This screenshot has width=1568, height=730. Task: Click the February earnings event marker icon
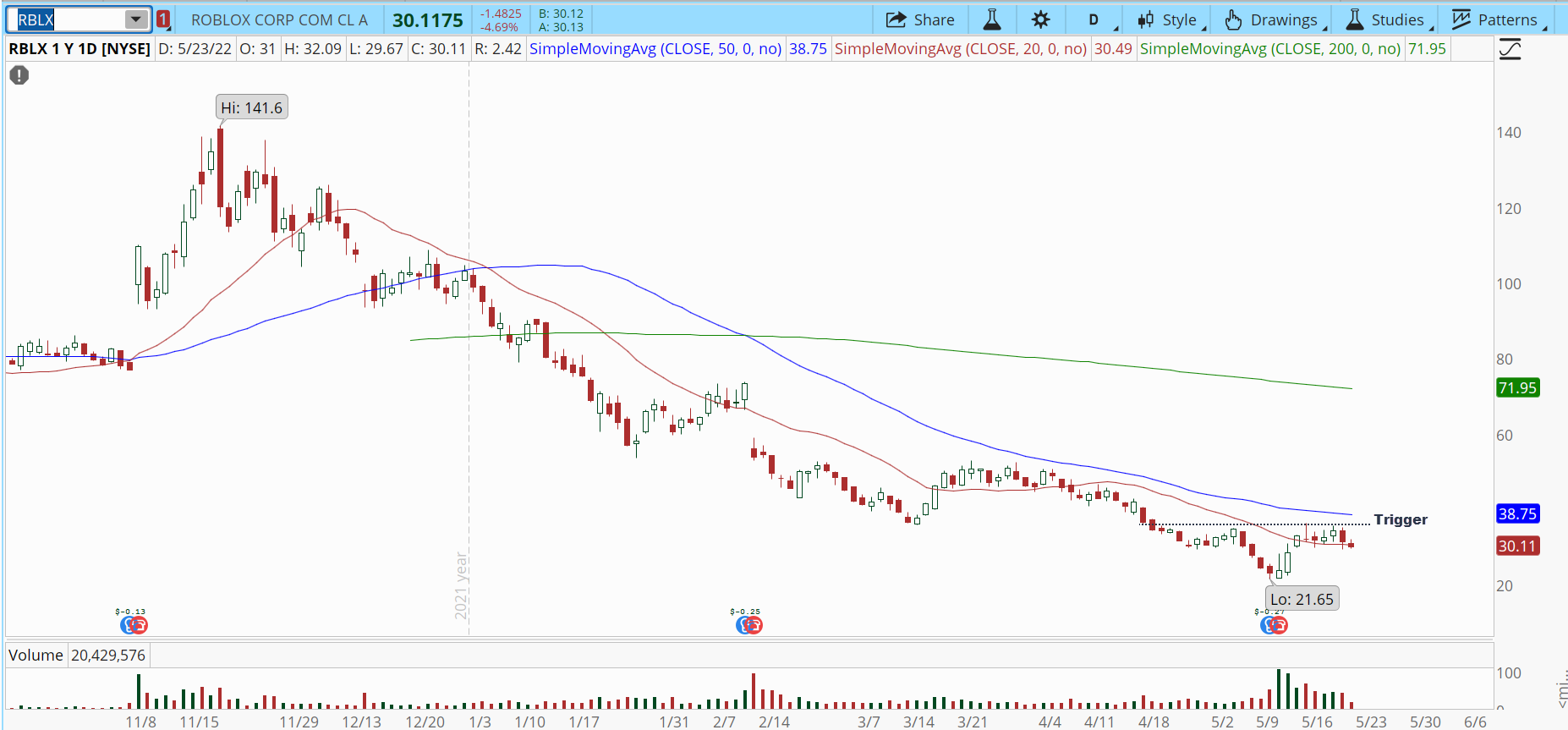(x=748, y=625)
